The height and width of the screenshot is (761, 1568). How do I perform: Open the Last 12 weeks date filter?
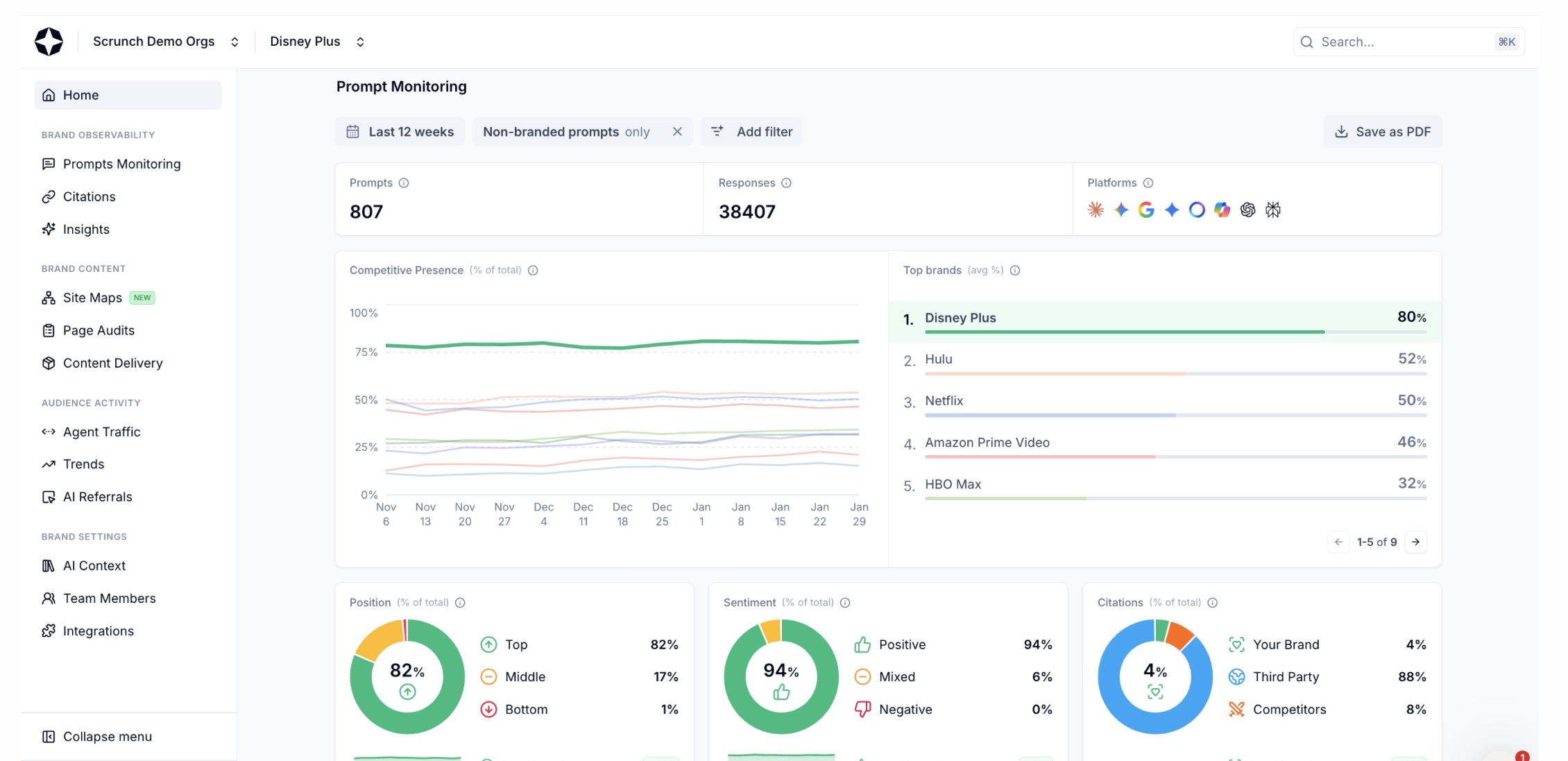click(x=400, y=132)
